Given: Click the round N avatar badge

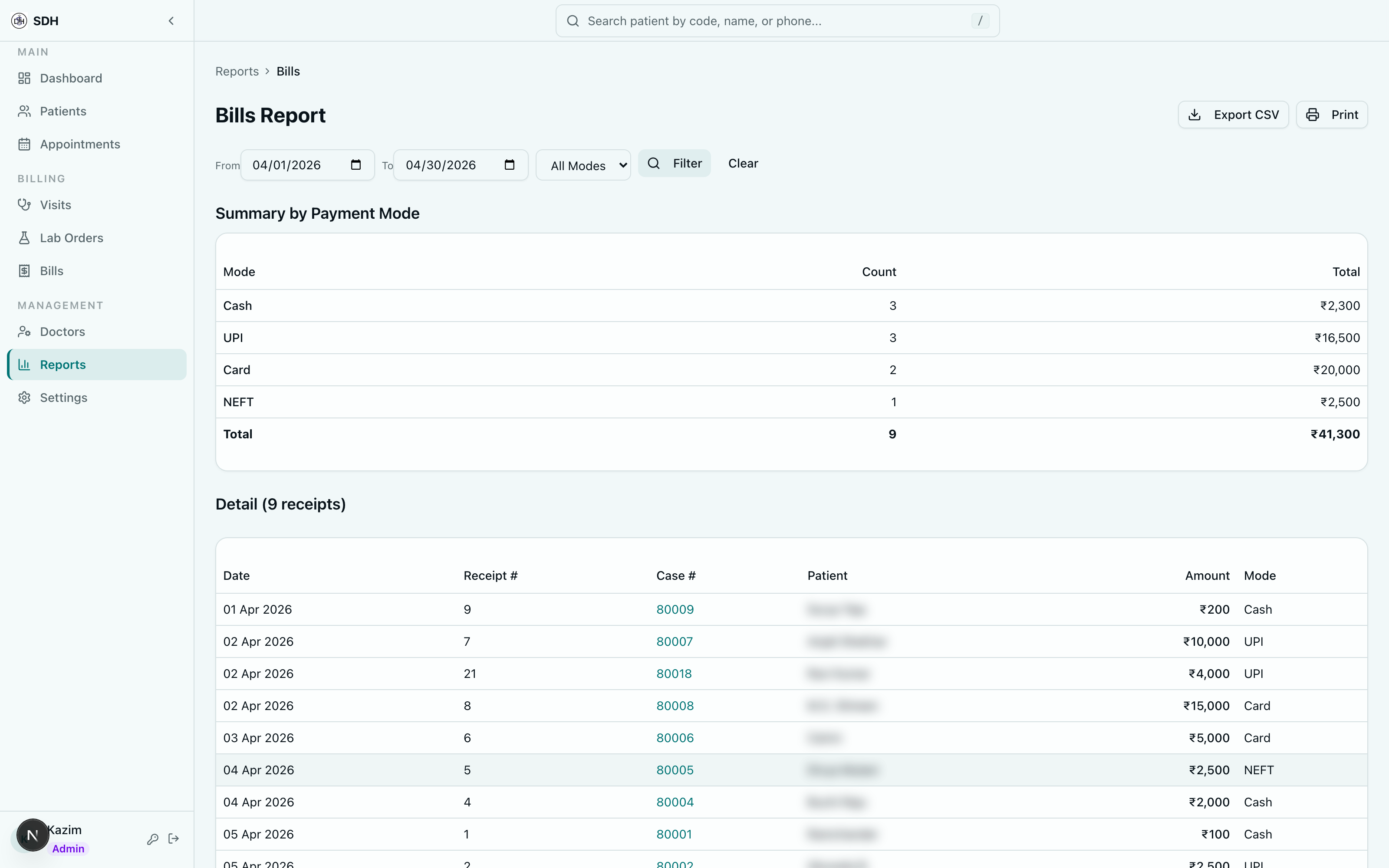Looking at the screenshot, I should coord(33,835).
